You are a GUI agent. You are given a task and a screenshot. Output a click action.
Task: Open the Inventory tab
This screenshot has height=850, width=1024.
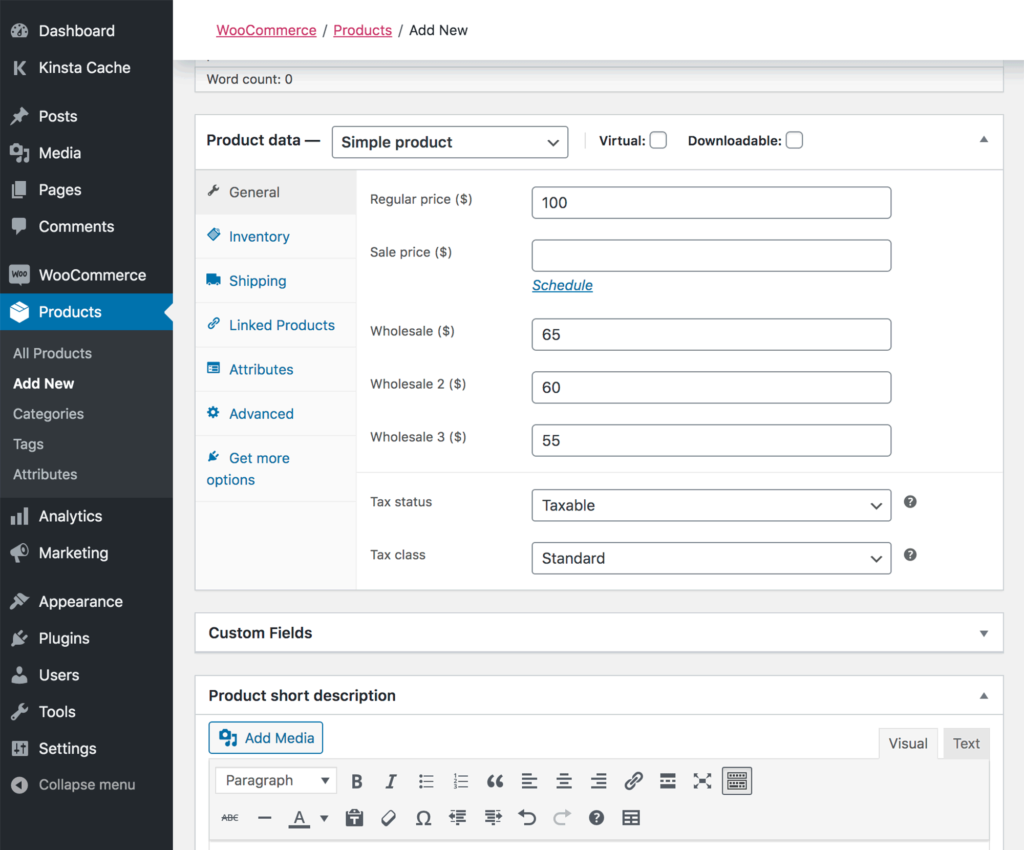click(x=276, y=236)
